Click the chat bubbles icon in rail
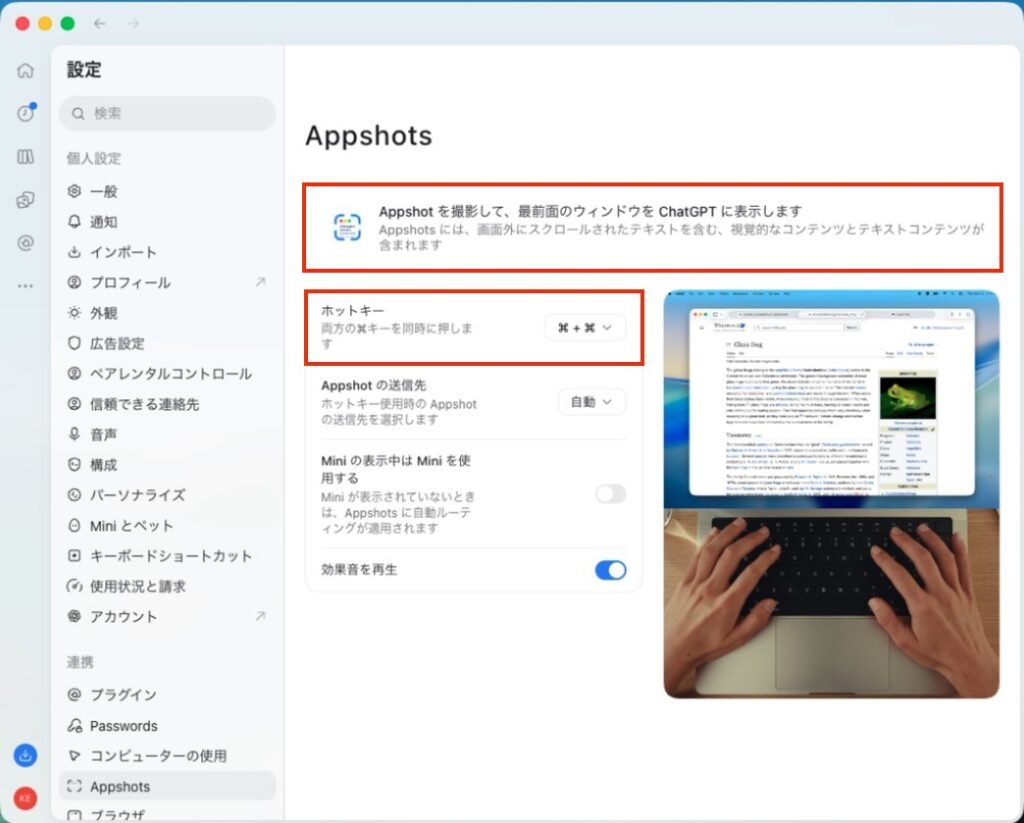The image size is (1024, 823). point(25,200)
